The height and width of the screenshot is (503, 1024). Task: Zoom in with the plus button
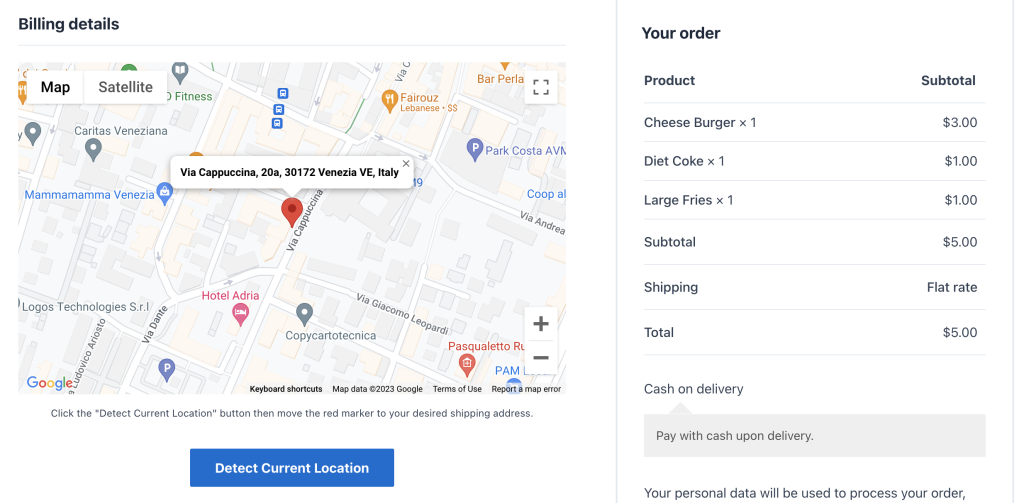coord(541,324)
